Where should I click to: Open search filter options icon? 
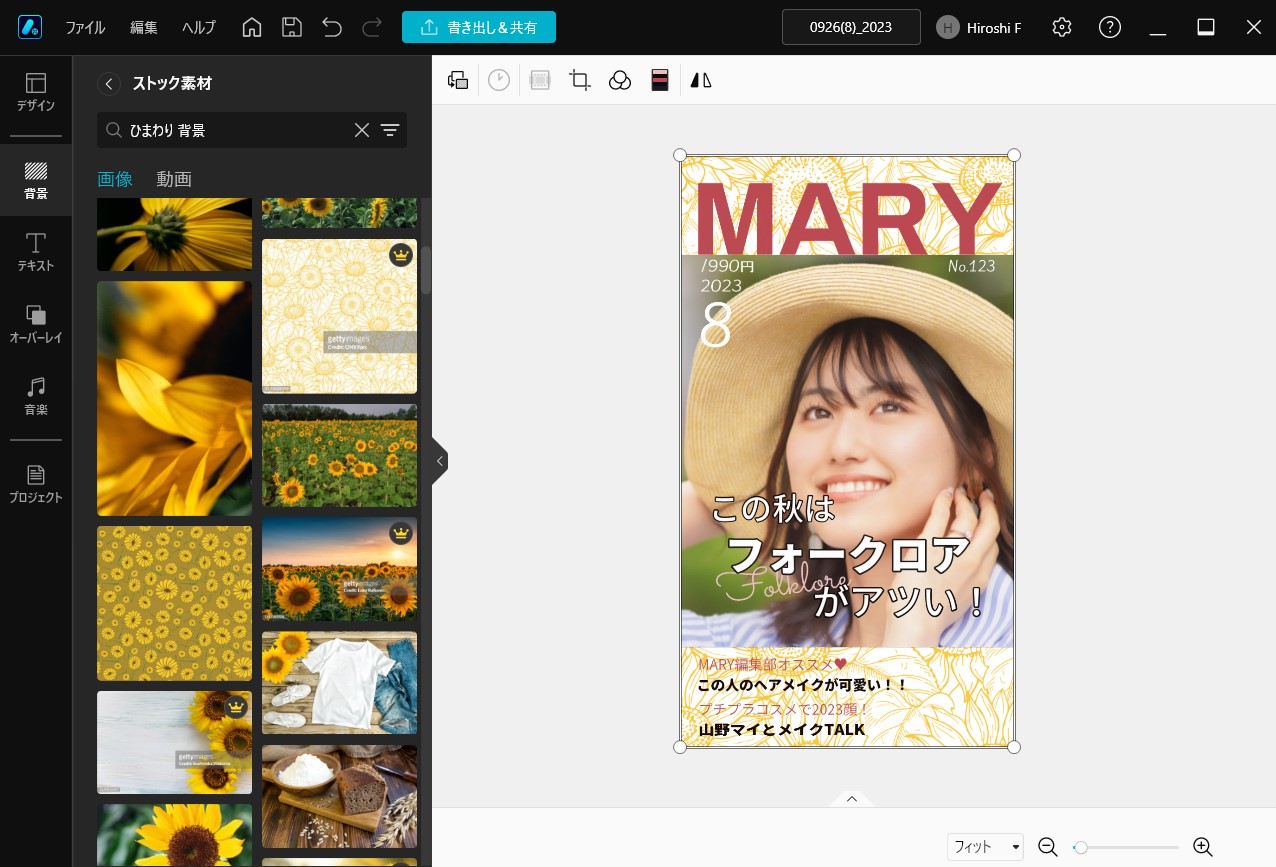tap(390, 130)
